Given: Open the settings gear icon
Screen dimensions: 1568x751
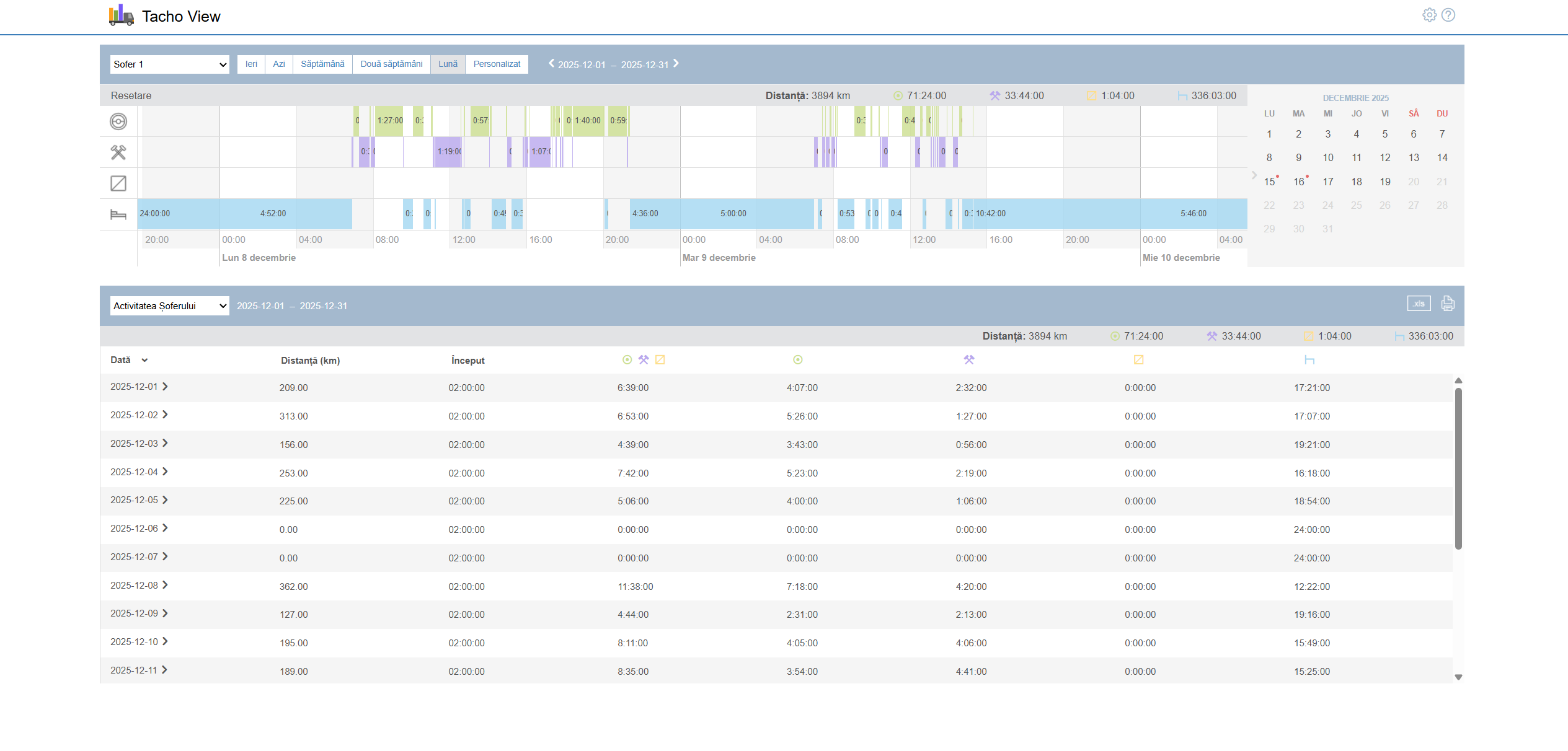Looking at the screenshot, I should pyautogui.click(x=1429, y=15).
